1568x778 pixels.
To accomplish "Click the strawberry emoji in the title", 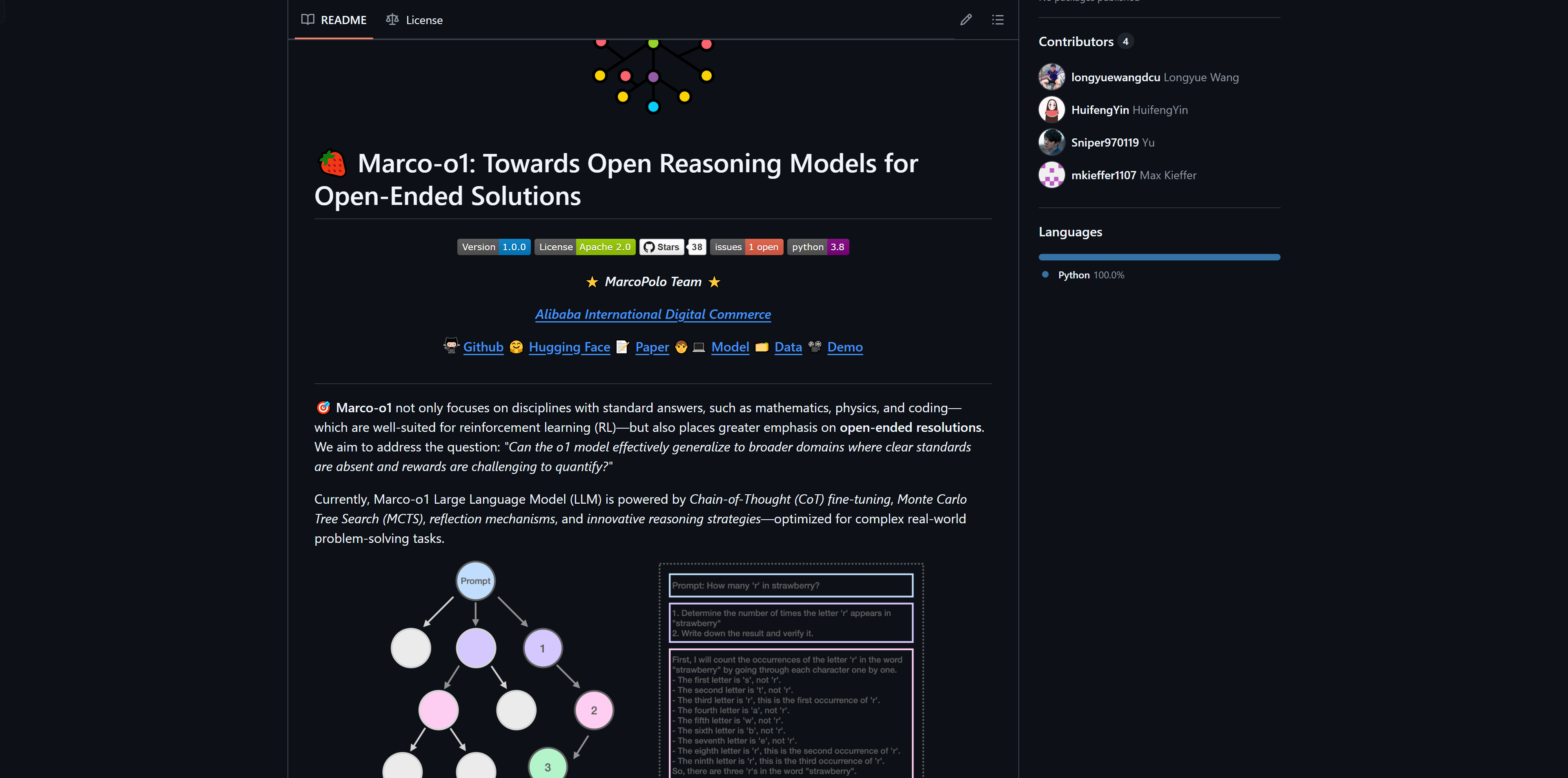I will (332, 163).
